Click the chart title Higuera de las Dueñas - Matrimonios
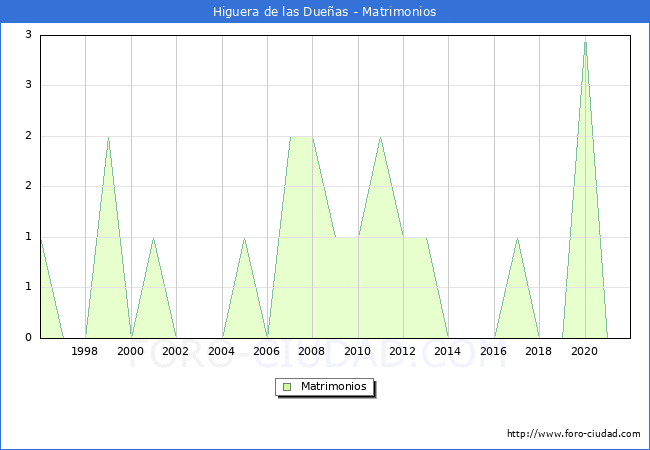This screenshot has width=650, height=450. point(325,12)
